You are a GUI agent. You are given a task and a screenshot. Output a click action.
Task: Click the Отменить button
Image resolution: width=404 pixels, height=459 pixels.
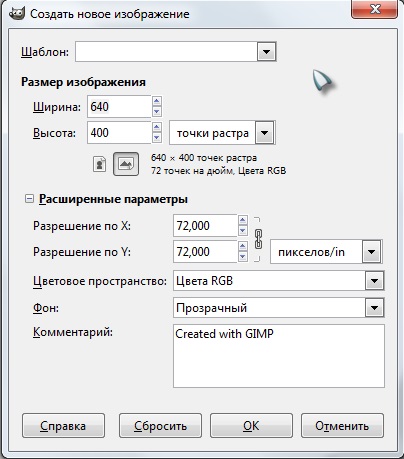click(x=342, y=426)
